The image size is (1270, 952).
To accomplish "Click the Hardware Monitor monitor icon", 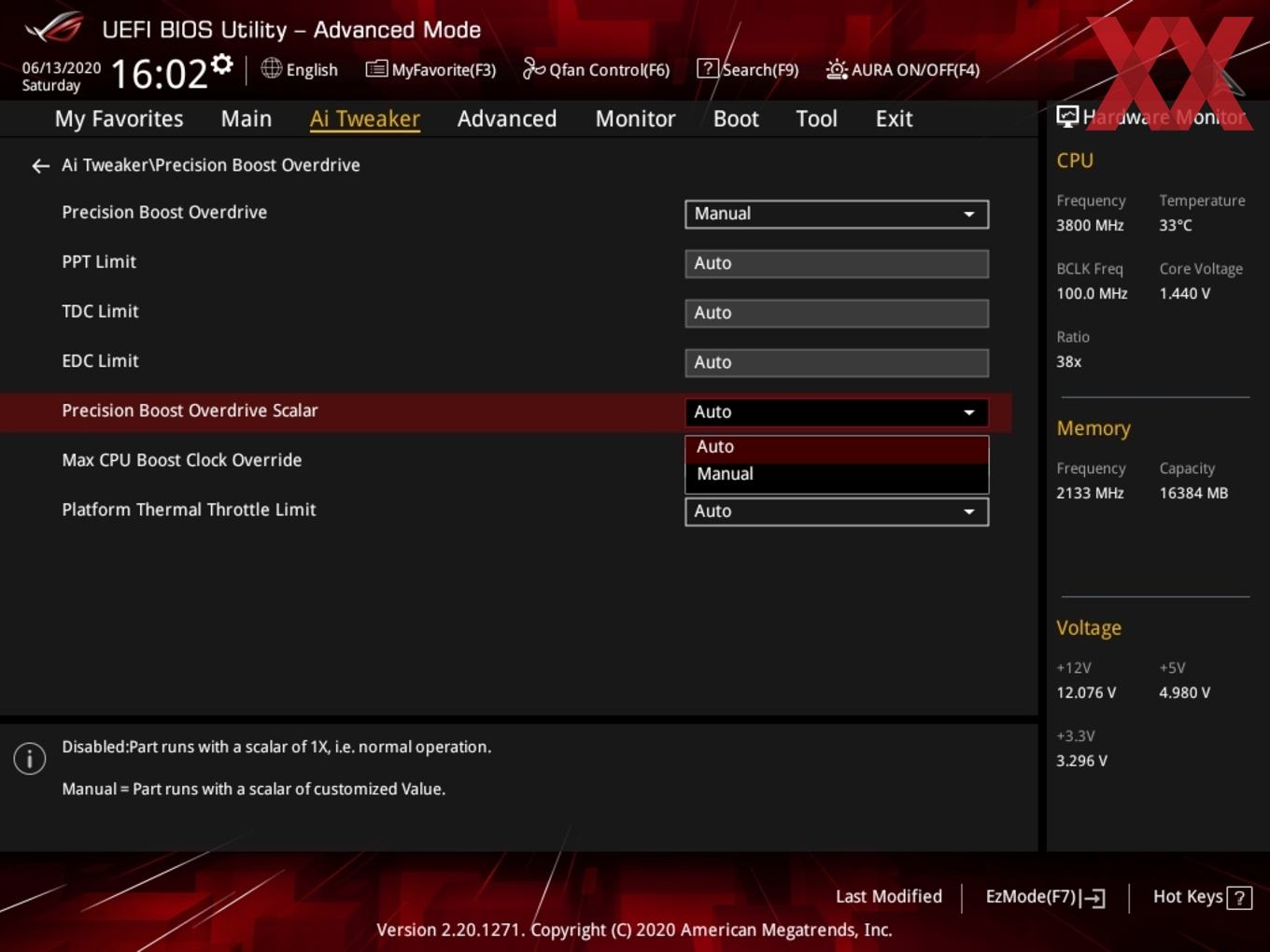I will (1067, 117).
